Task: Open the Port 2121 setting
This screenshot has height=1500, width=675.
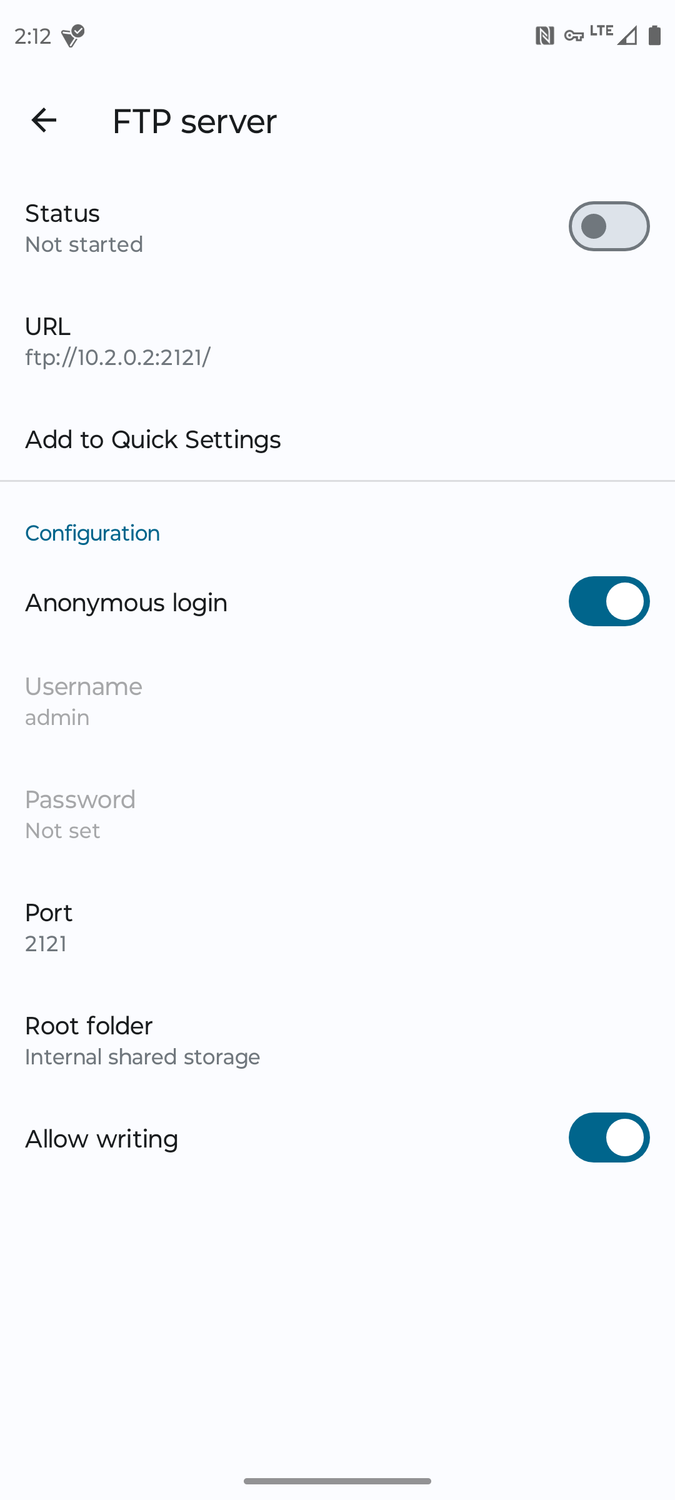Action: click(337, 928)
